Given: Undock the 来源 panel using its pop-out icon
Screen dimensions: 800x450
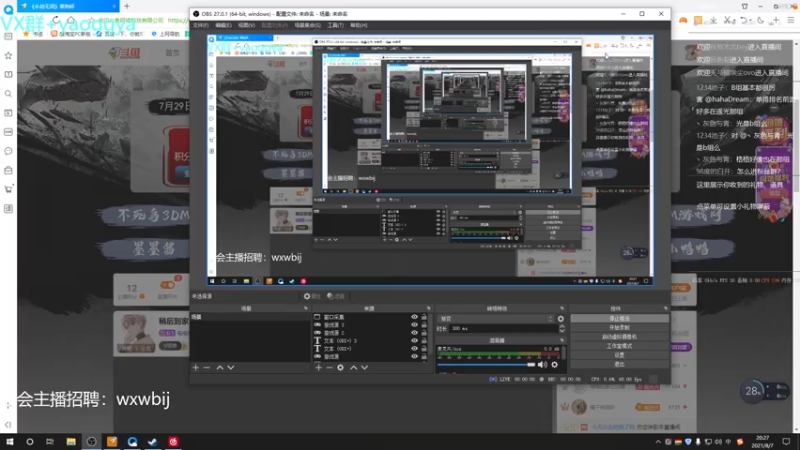Looking at the screenshot, I should (429, 308).
